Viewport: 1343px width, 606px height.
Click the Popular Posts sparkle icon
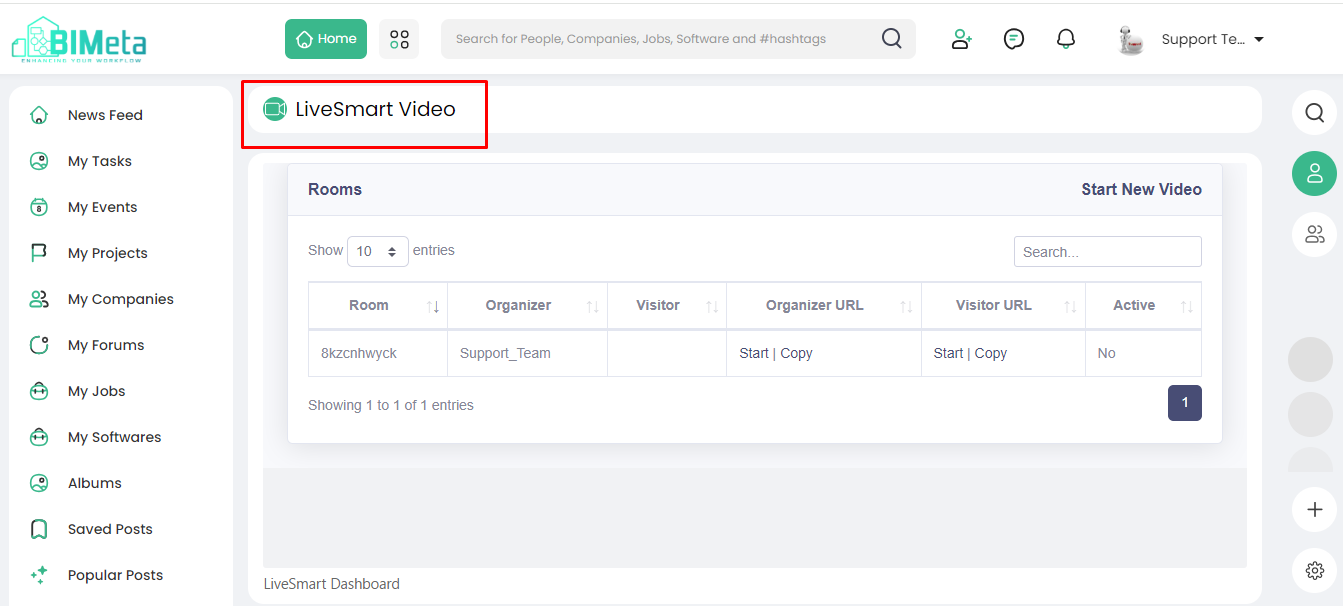tap(39, 575)
